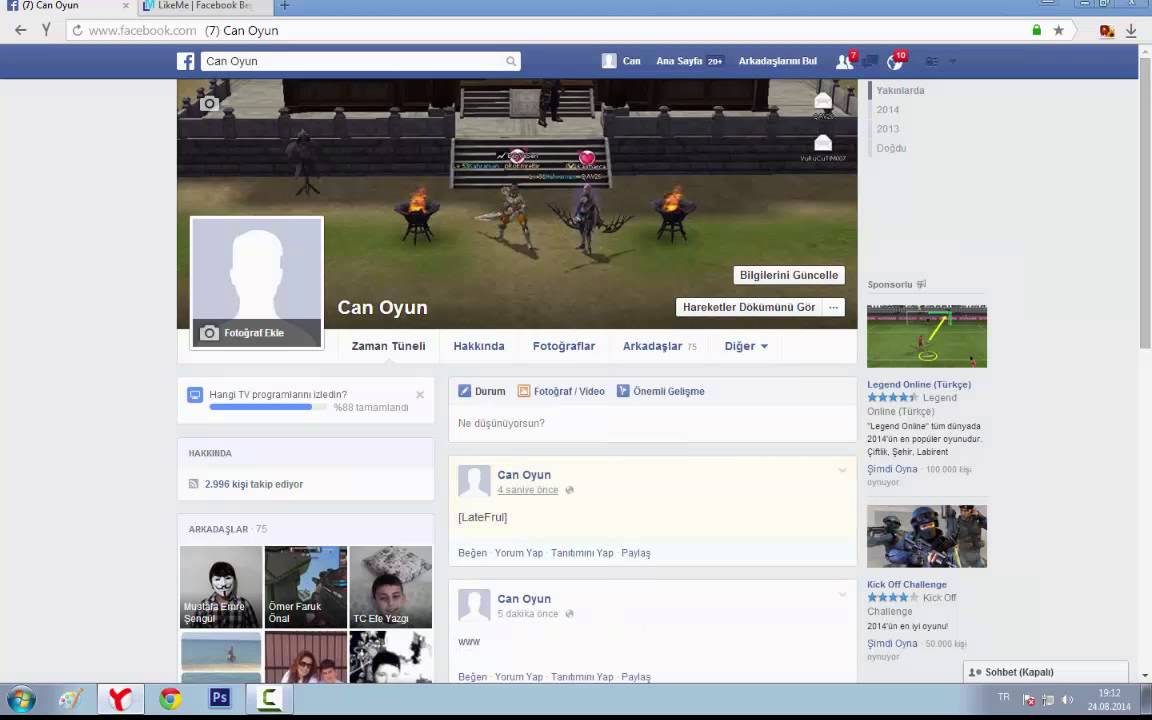The width and height of the screenshot is (1152, 720).
Task: Open the ellipsis menu beside Hareketler Dökümünü Gör
Action: click(x=833, y=307)
